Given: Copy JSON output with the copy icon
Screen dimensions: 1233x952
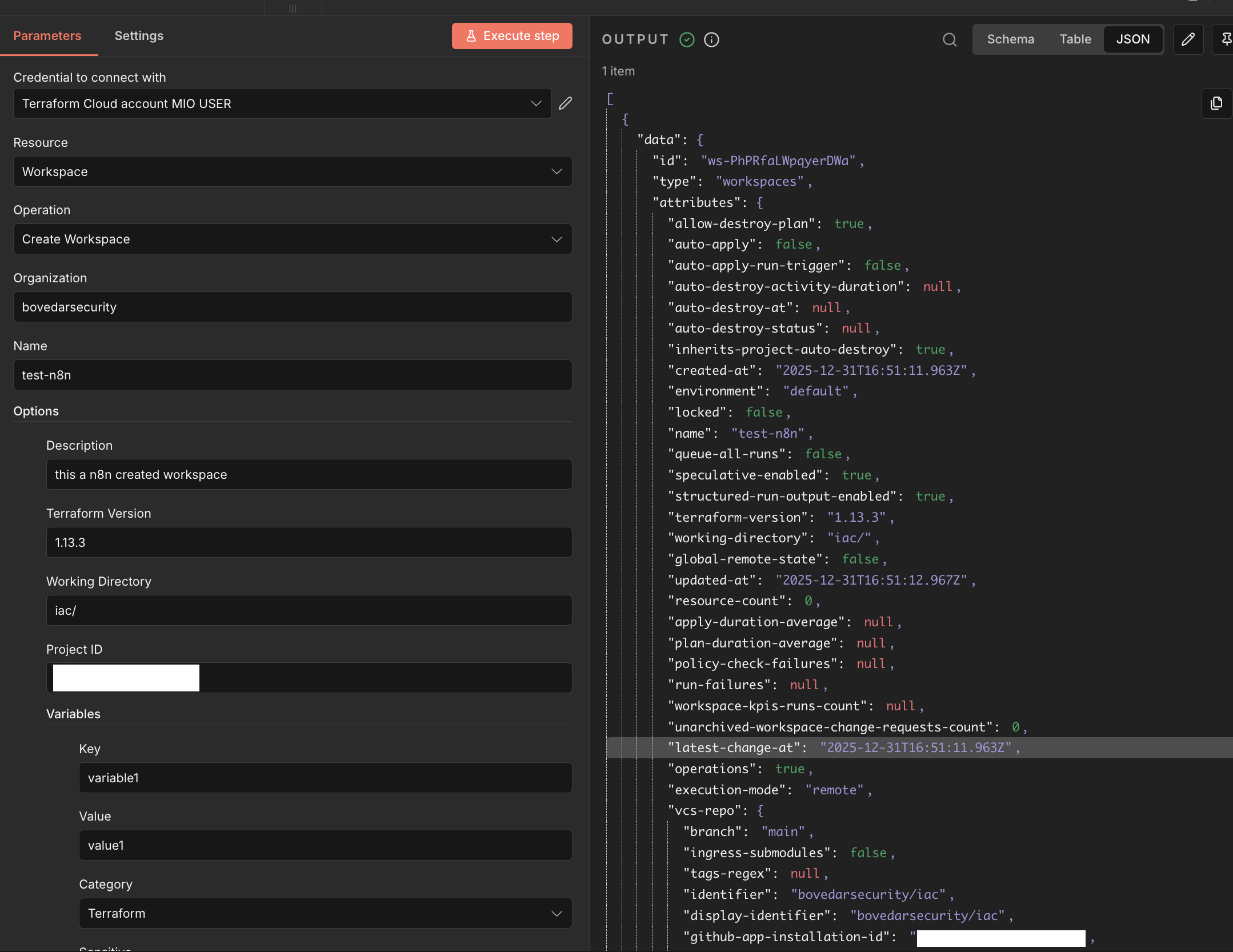Looking at the screenshot, I should coord(1216,103).
